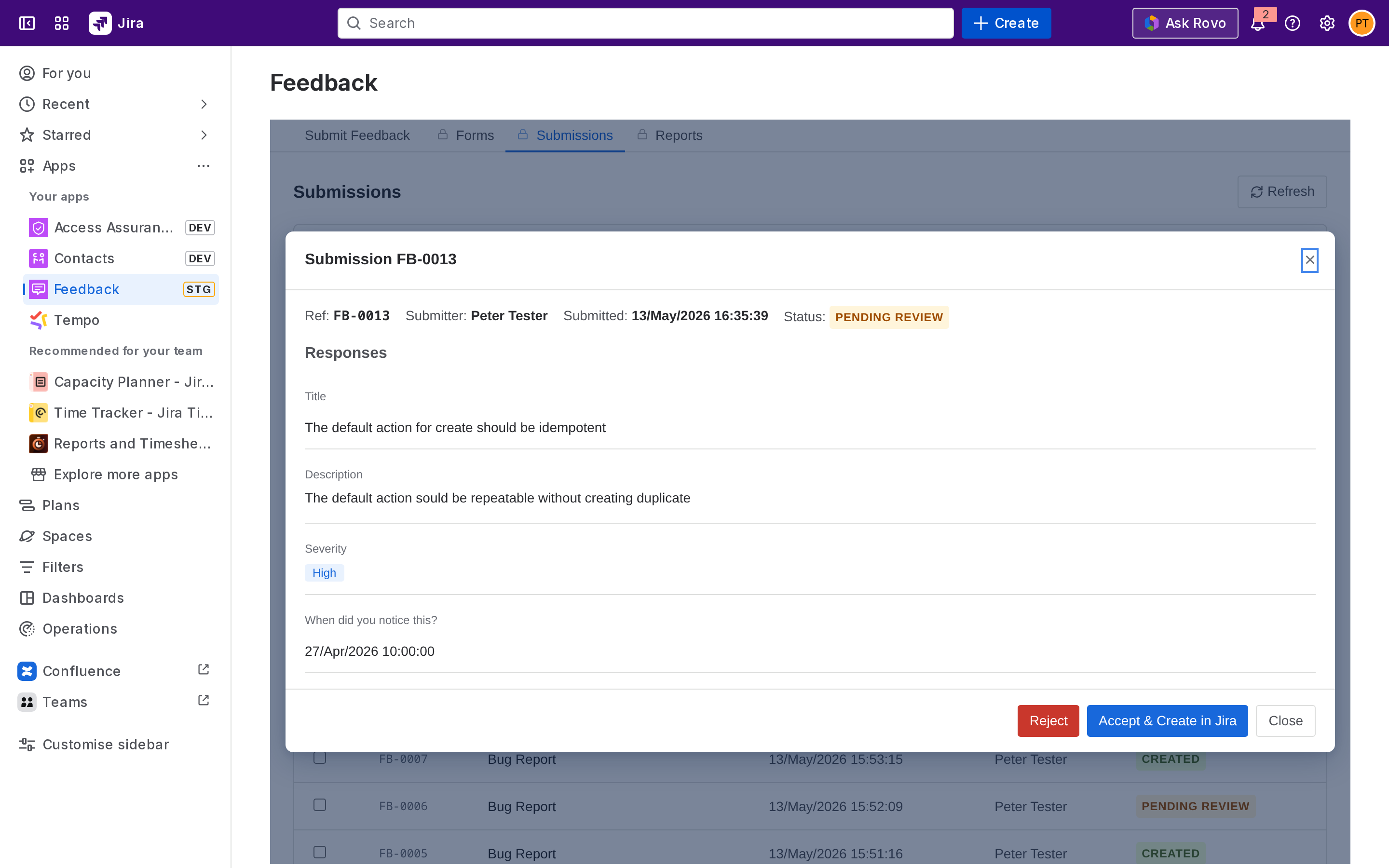Click the STG badge beside Feedback
The image size is (1389, 868).
pyautogui.click(x=199, y=289)
